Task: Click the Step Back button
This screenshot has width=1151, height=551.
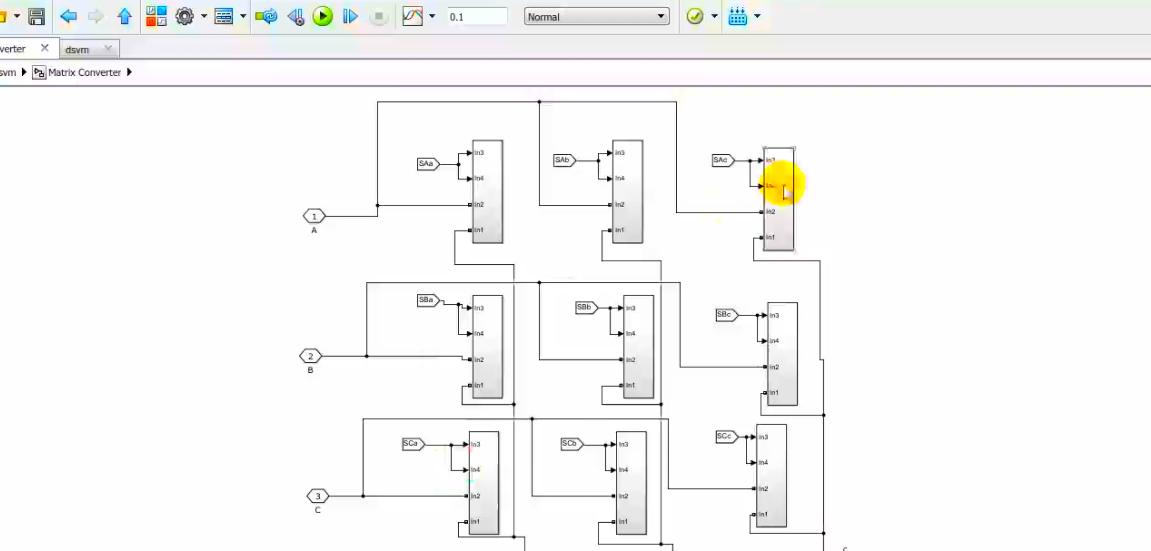Action: [295, 16]
